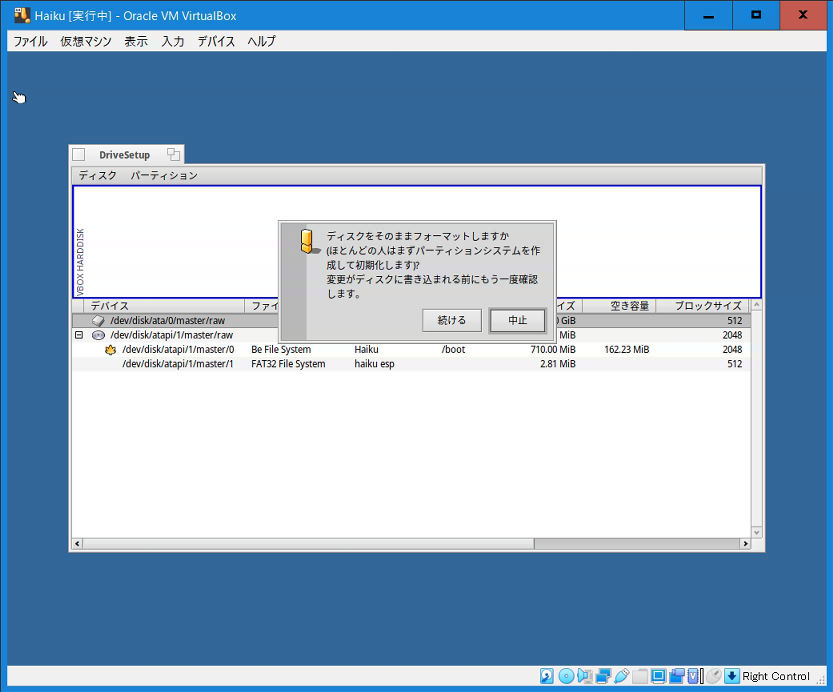The height and width of the screenshot is (692, 833).
Task: Click 続ける button to continue formatting
Action: 452,320
